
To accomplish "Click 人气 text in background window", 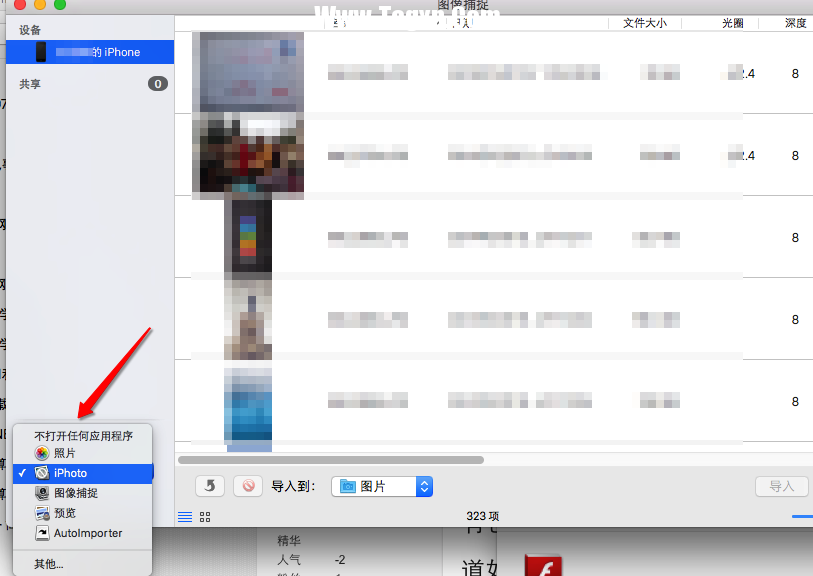I will click(x=289, y=560).
